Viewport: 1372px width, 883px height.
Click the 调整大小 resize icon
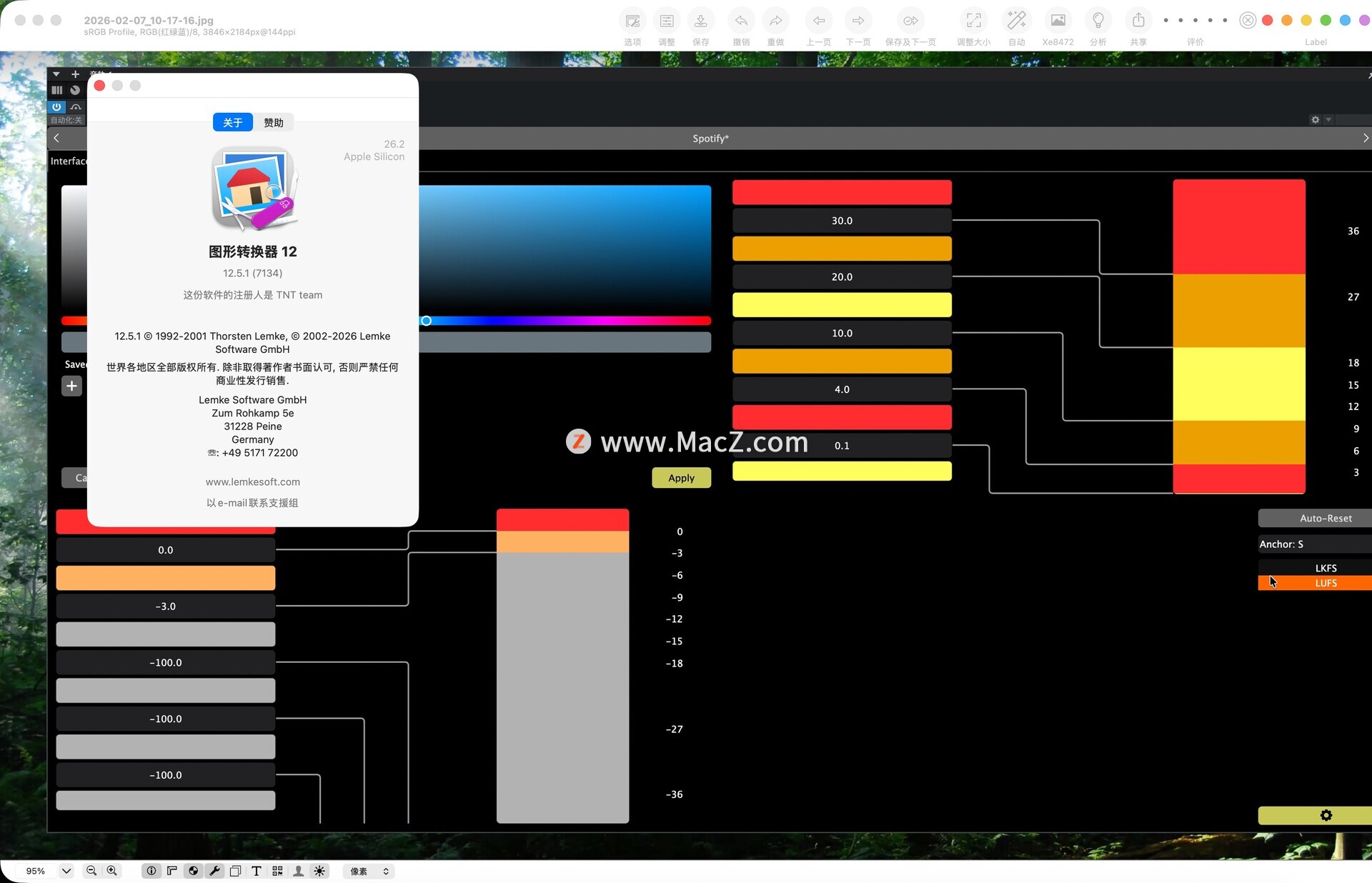coord(973,21)
